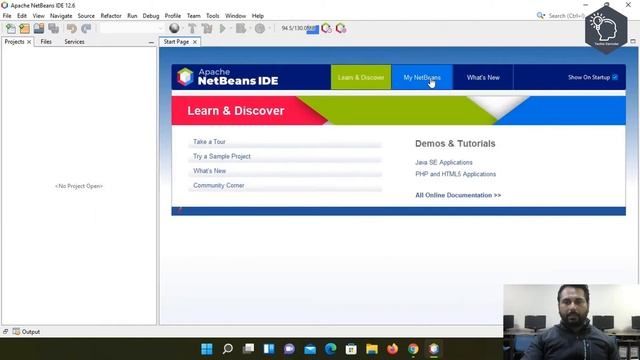Screen dimensions: 640x360
Task: Click the Take a Tour link
Action: click(209, 142)
